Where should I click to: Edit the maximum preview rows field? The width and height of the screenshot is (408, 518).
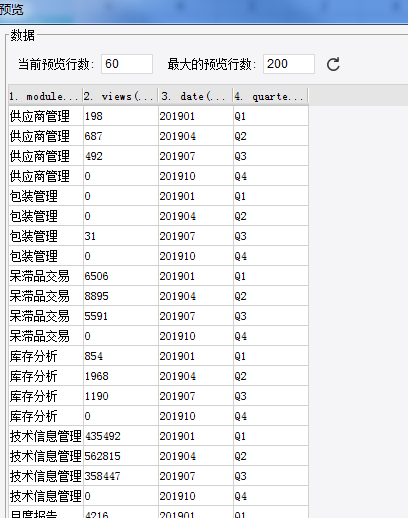(289, 64)
